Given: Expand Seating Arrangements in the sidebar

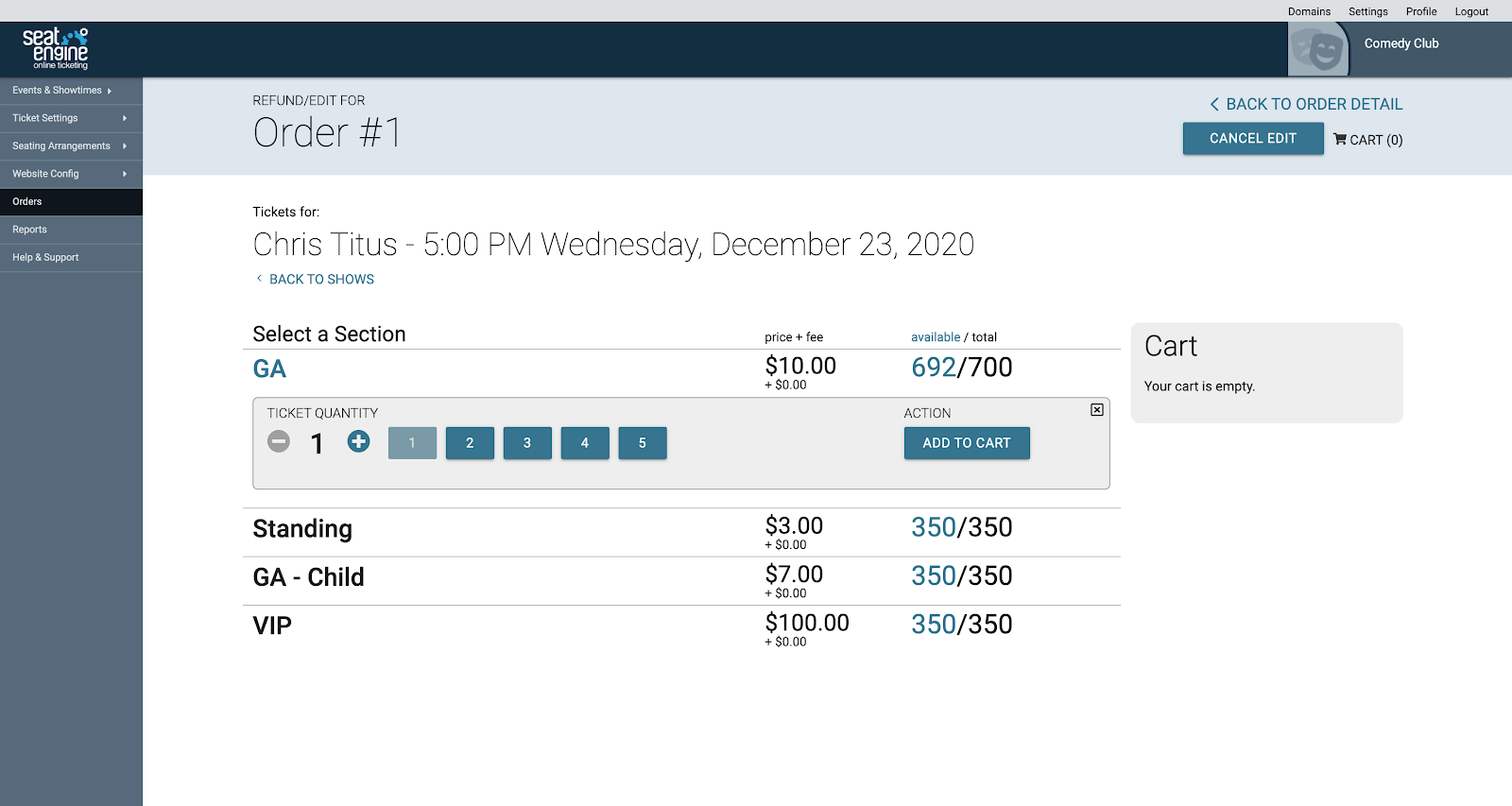Looking at the screenshot, I should pyautogui.click(x=71, y=146).
